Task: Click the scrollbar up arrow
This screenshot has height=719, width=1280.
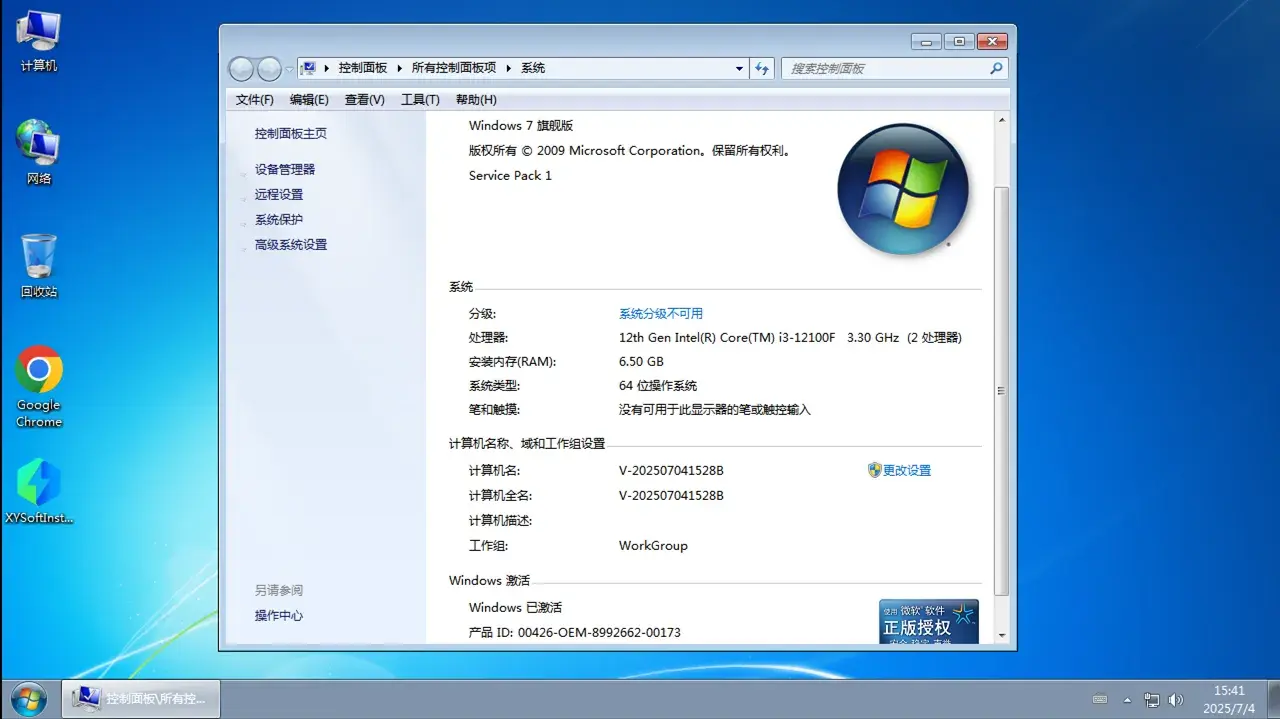Action: (x=1002, y=120)
